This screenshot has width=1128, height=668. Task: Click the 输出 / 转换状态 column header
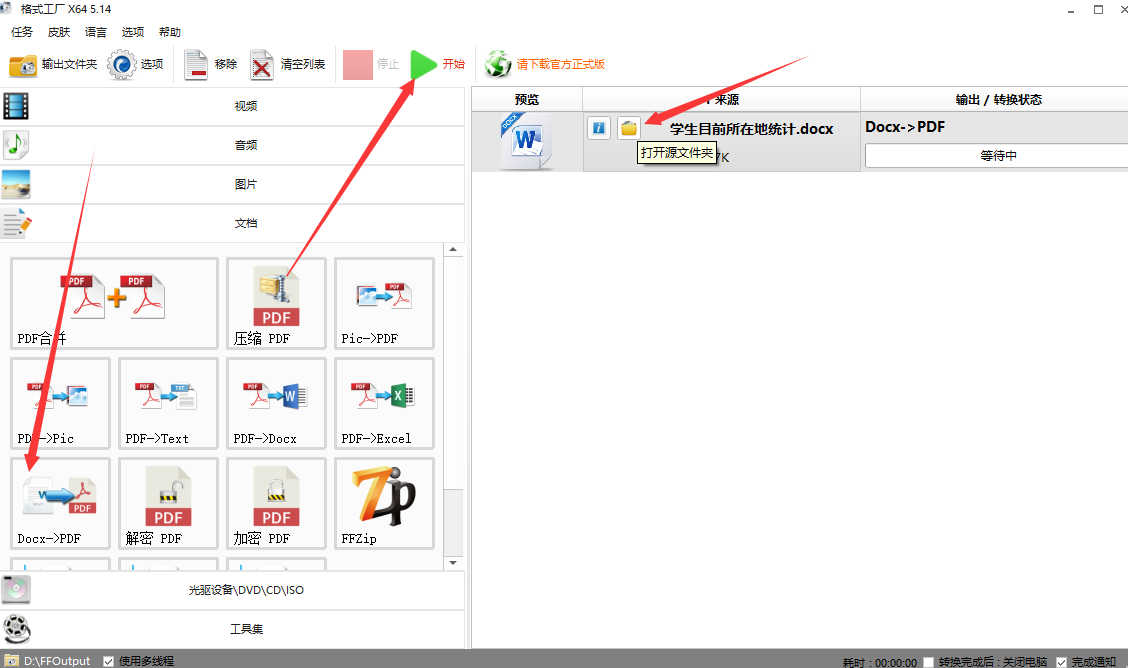pos(995,99)
